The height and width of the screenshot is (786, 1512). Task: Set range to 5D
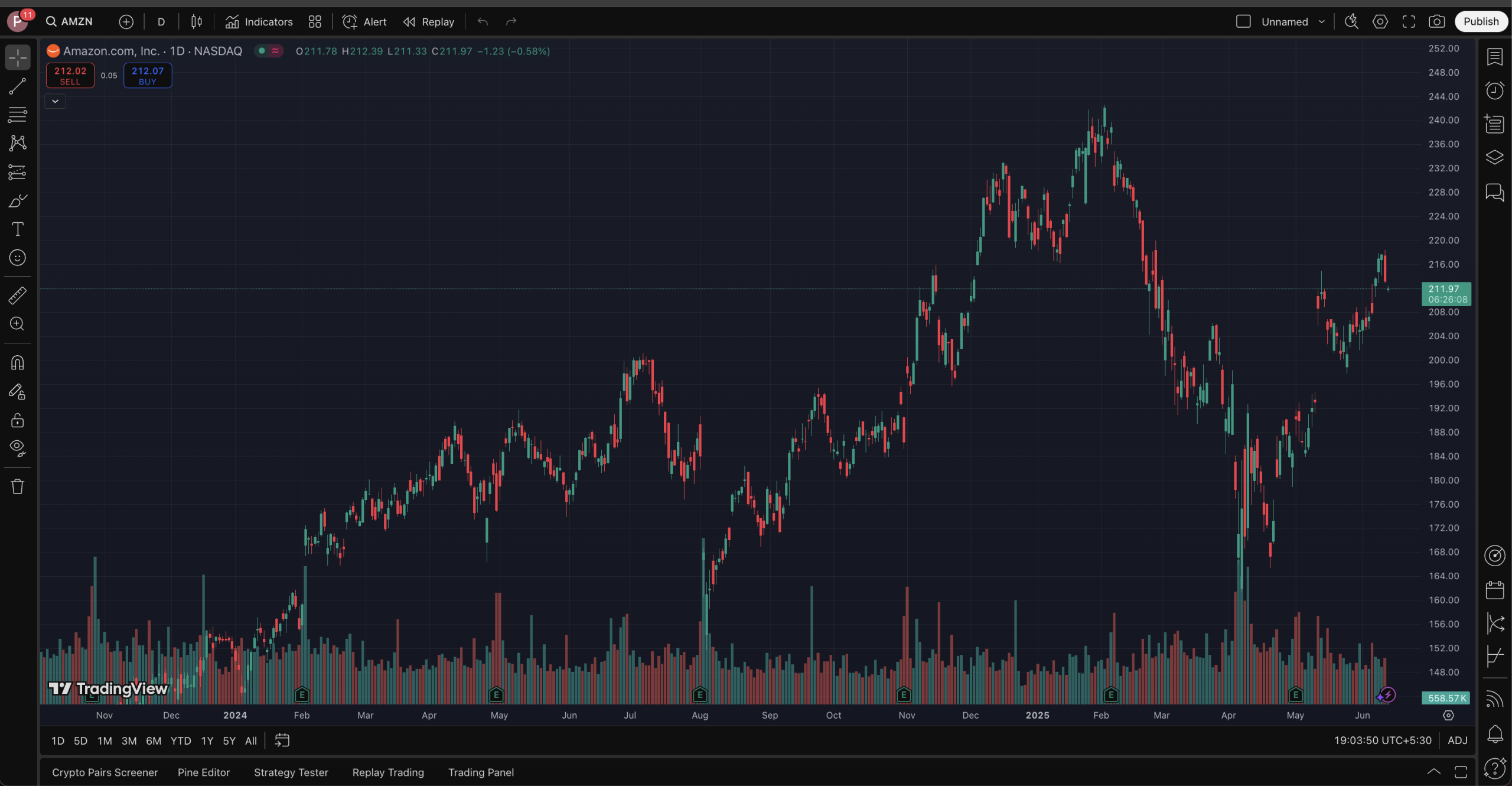[80, 740]
